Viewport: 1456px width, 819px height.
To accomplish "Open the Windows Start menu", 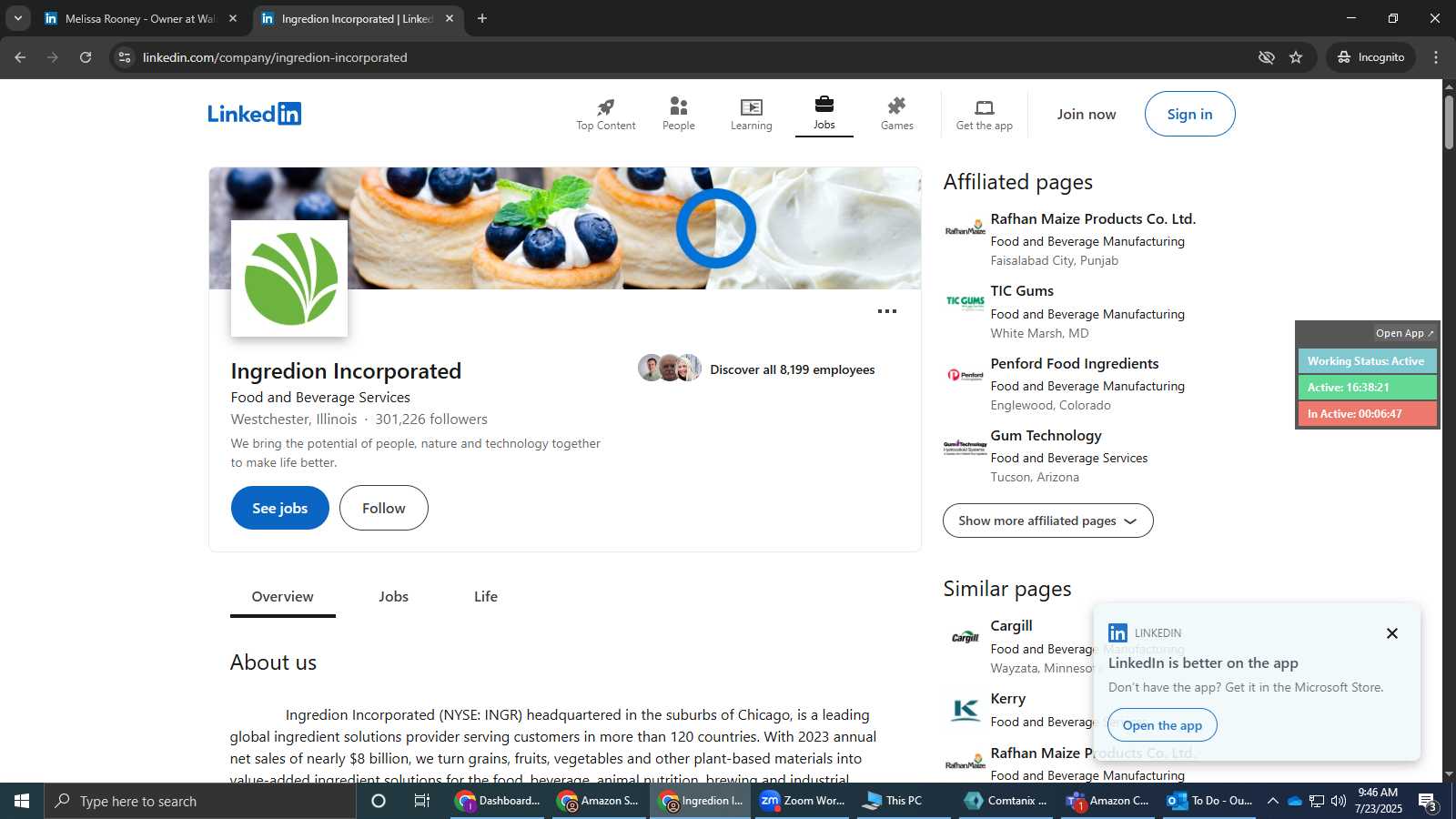I will point(22,801).
